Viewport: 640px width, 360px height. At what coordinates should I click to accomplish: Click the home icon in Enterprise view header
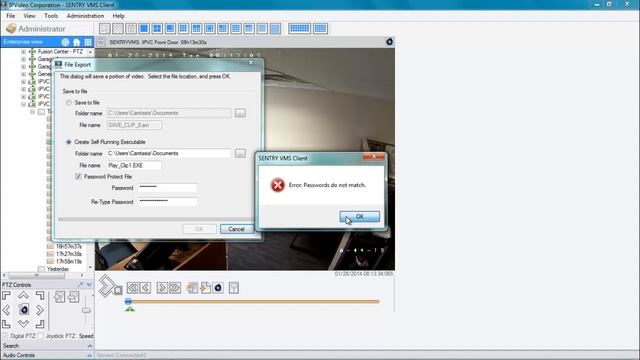[76, 42]
